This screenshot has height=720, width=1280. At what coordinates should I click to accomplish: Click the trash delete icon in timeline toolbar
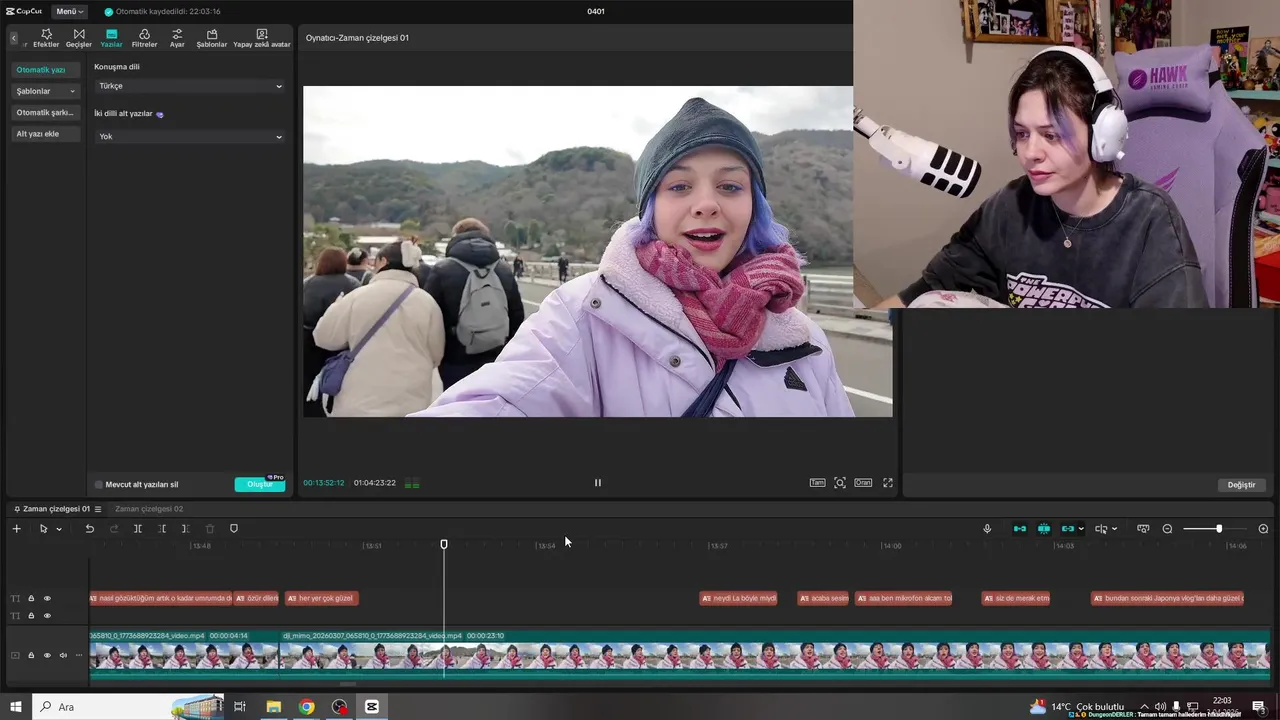tap(210, 528)
